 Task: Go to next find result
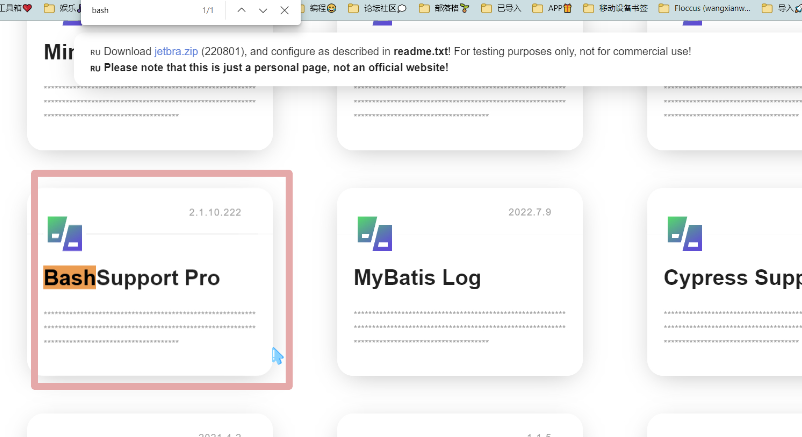(x=263, y=10)
